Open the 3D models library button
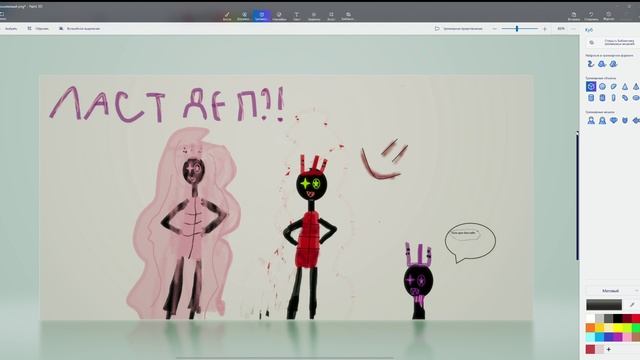This screenshot has height=360, width=640. [613, 42]
